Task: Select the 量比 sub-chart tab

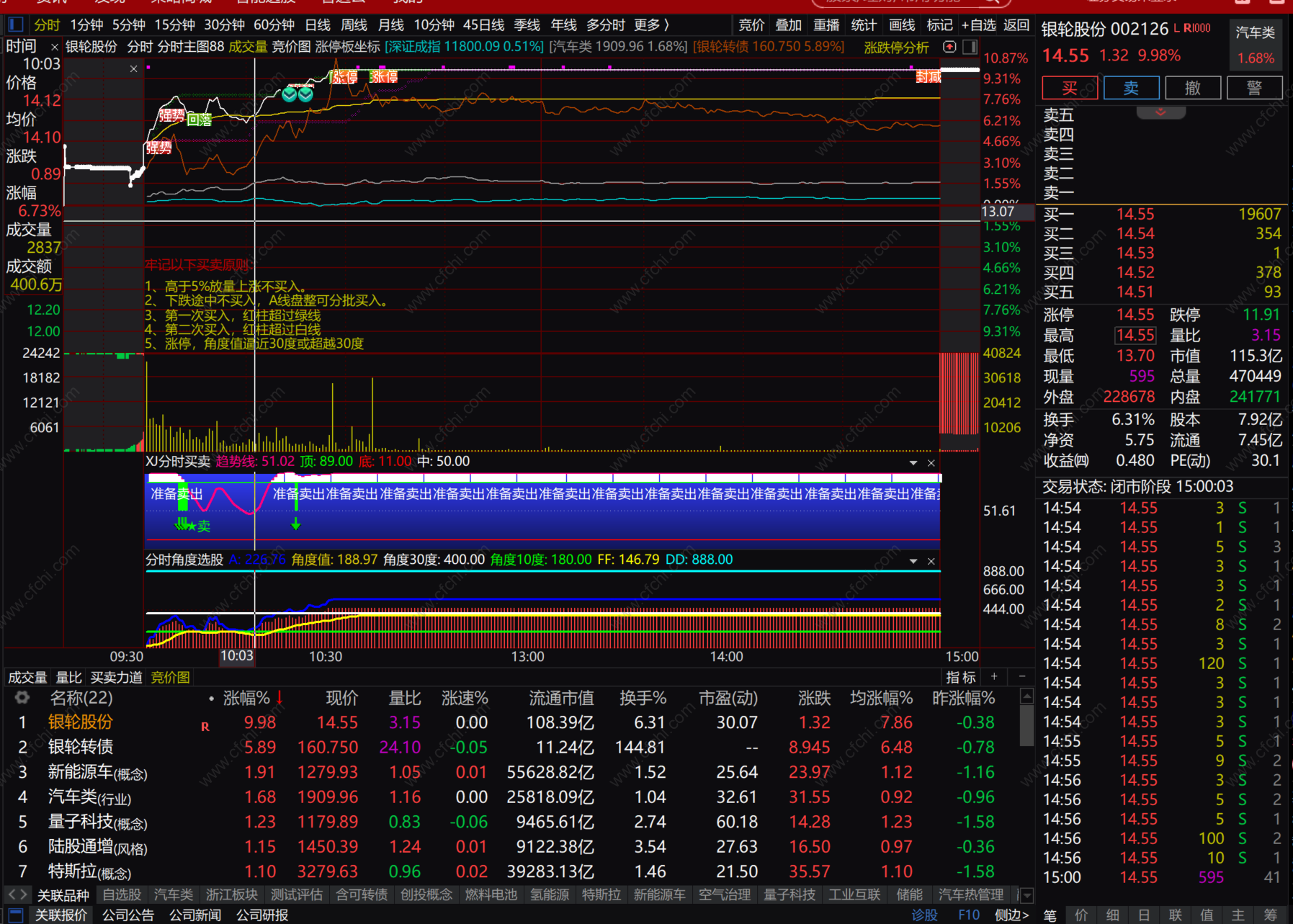Action: [x=69, y=677]
